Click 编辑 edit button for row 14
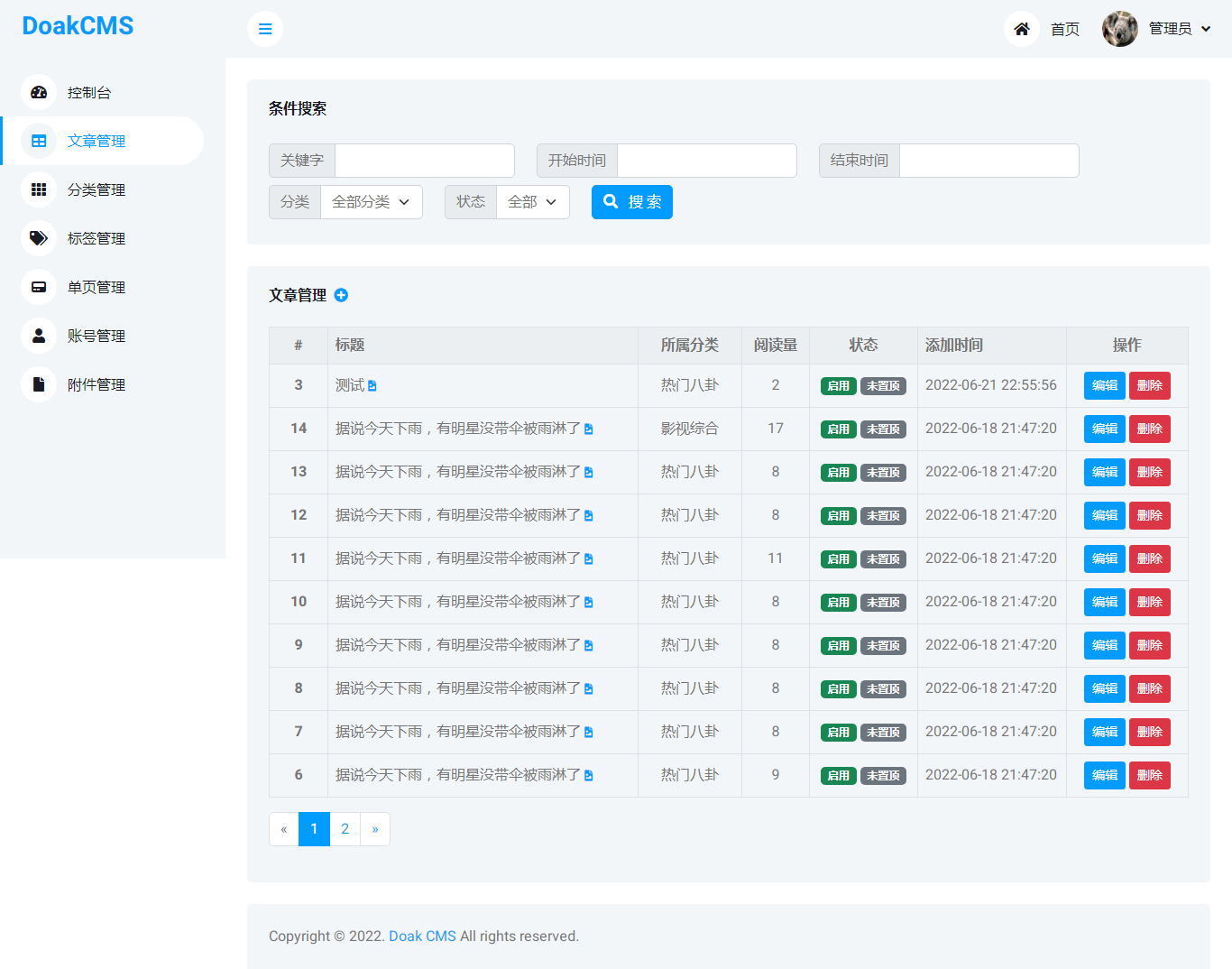The width and height of the screenshot is (1232, 969). [1105, 429]
